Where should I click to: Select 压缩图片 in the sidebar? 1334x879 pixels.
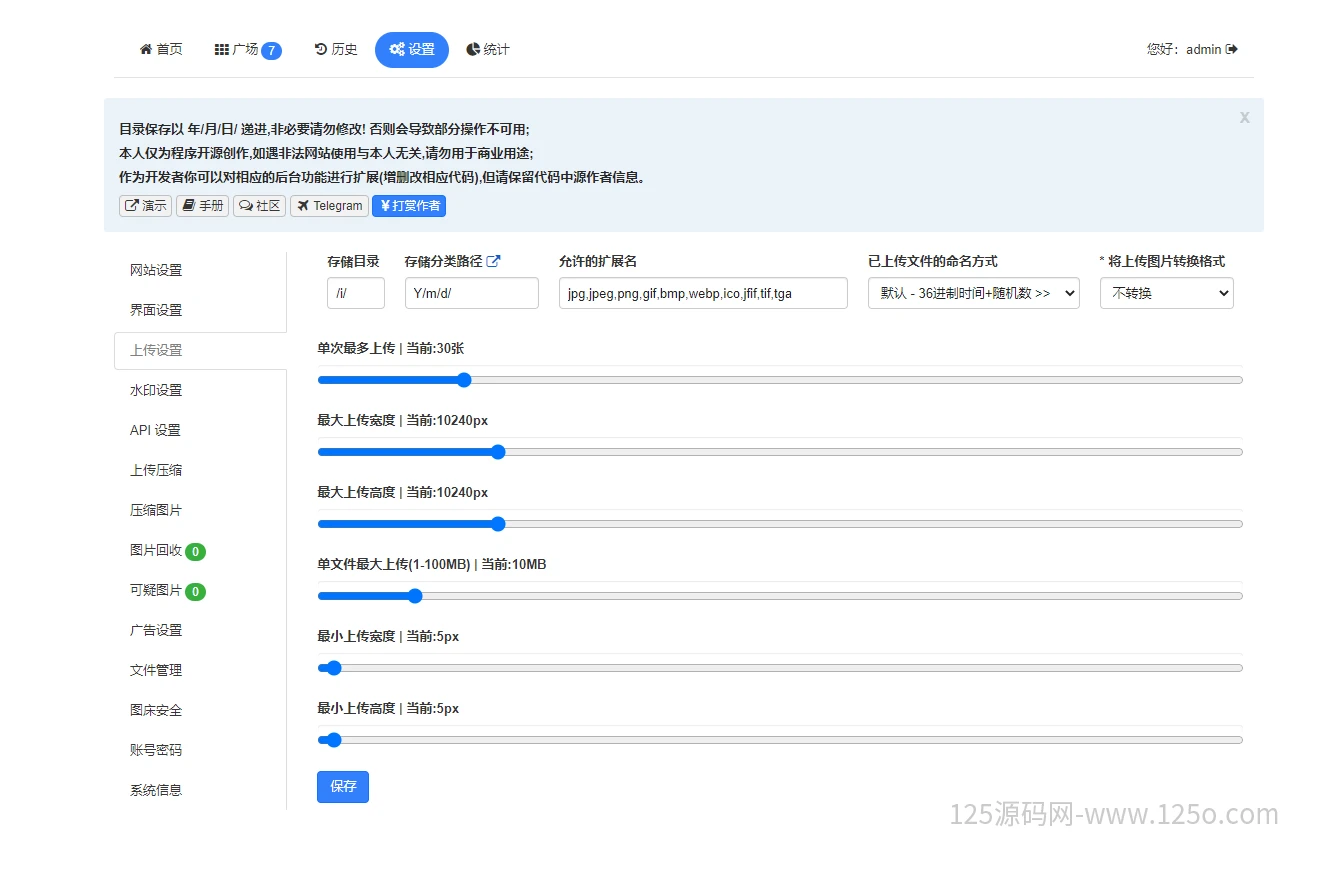pyautogui.click(x=200, y=510)
